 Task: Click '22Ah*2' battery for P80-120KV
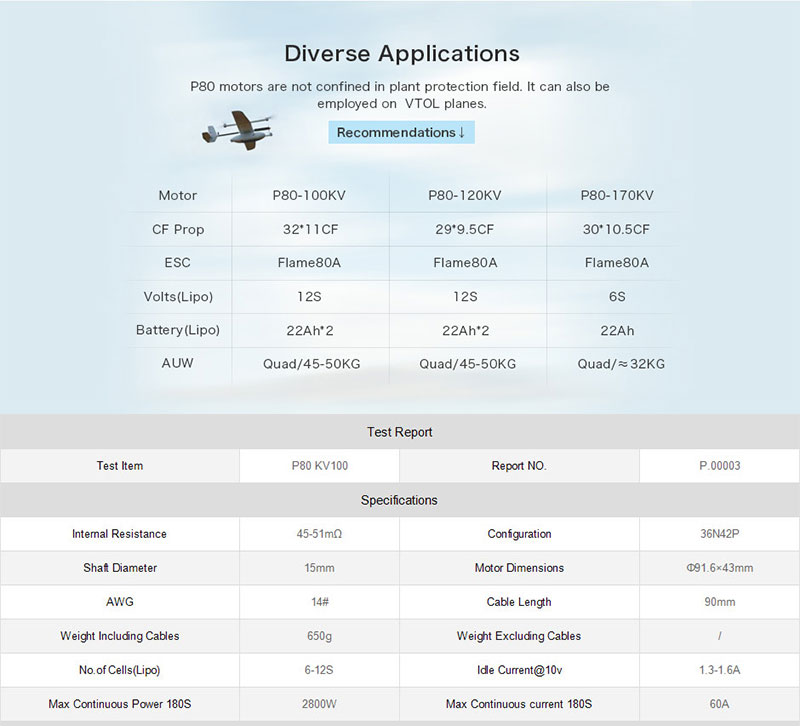[465, 331]
